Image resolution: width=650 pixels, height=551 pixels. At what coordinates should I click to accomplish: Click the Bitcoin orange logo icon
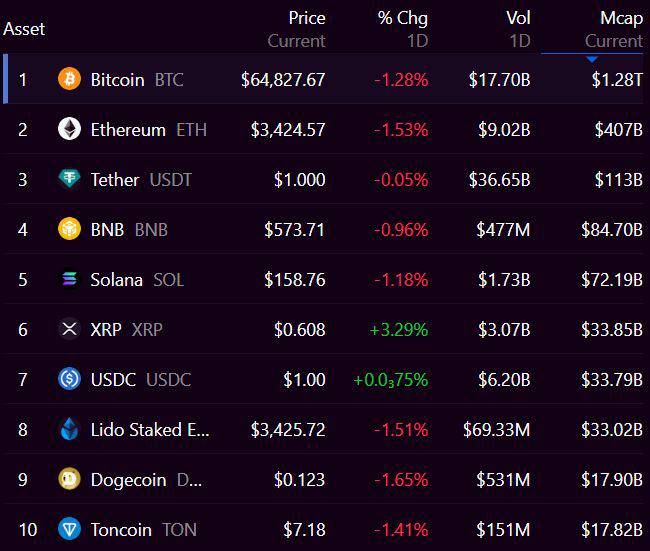(x=69, y=79)
